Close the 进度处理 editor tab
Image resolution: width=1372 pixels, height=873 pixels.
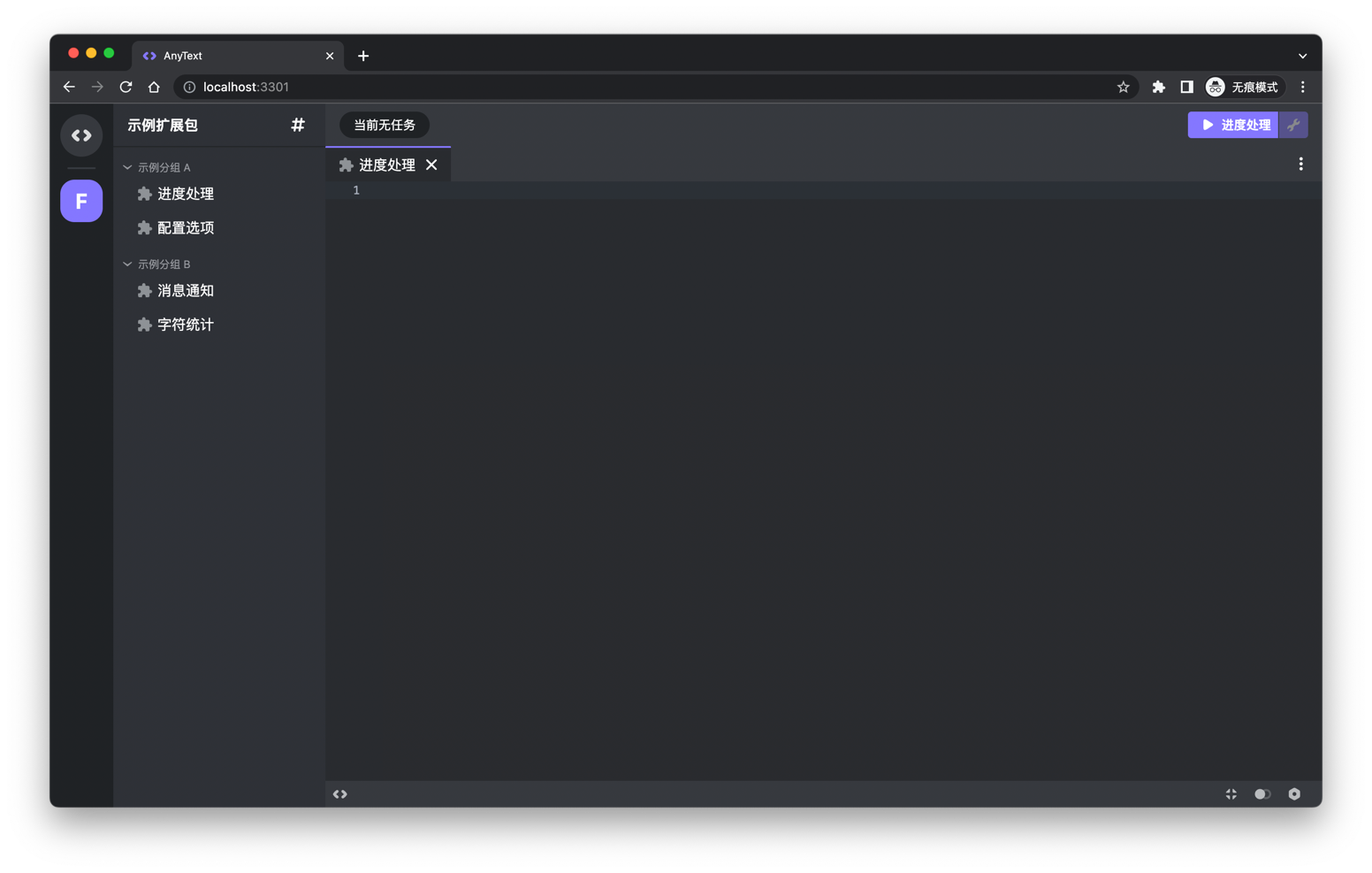(431, 165)
